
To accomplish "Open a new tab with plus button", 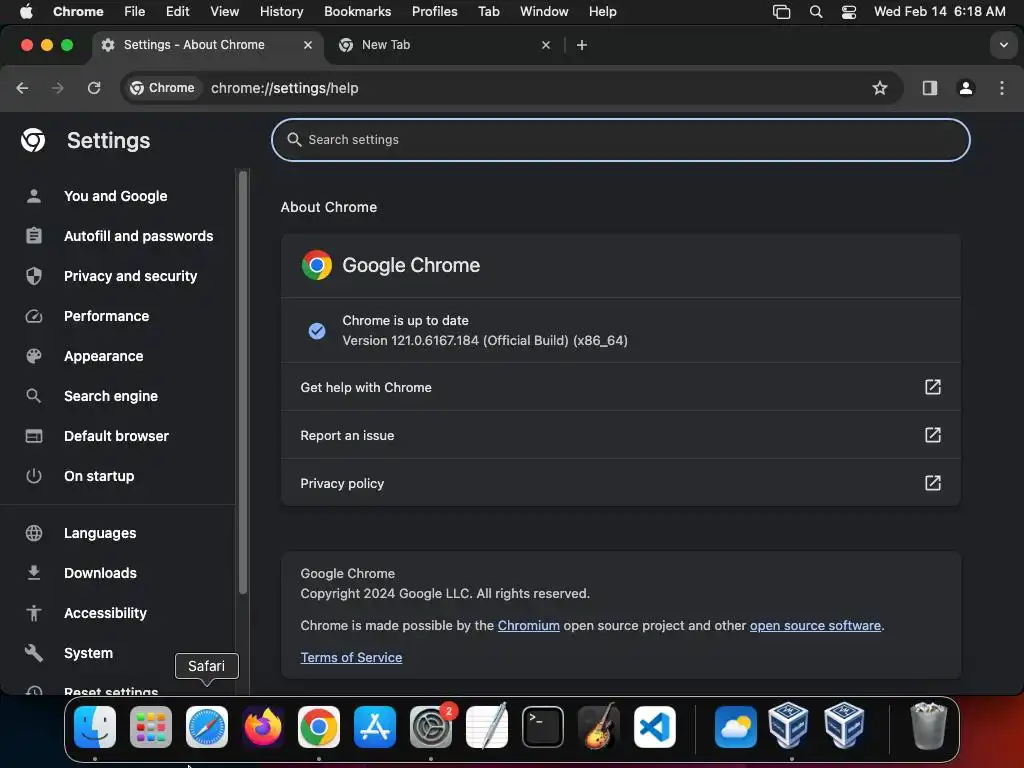I will (x=582, y=45).
